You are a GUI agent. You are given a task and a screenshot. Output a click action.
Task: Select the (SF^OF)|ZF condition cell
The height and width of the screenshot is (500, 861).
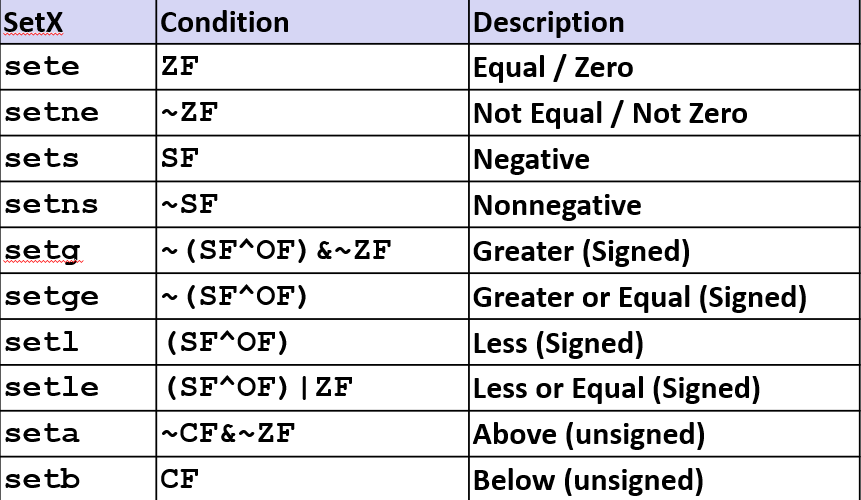point(257,388)
